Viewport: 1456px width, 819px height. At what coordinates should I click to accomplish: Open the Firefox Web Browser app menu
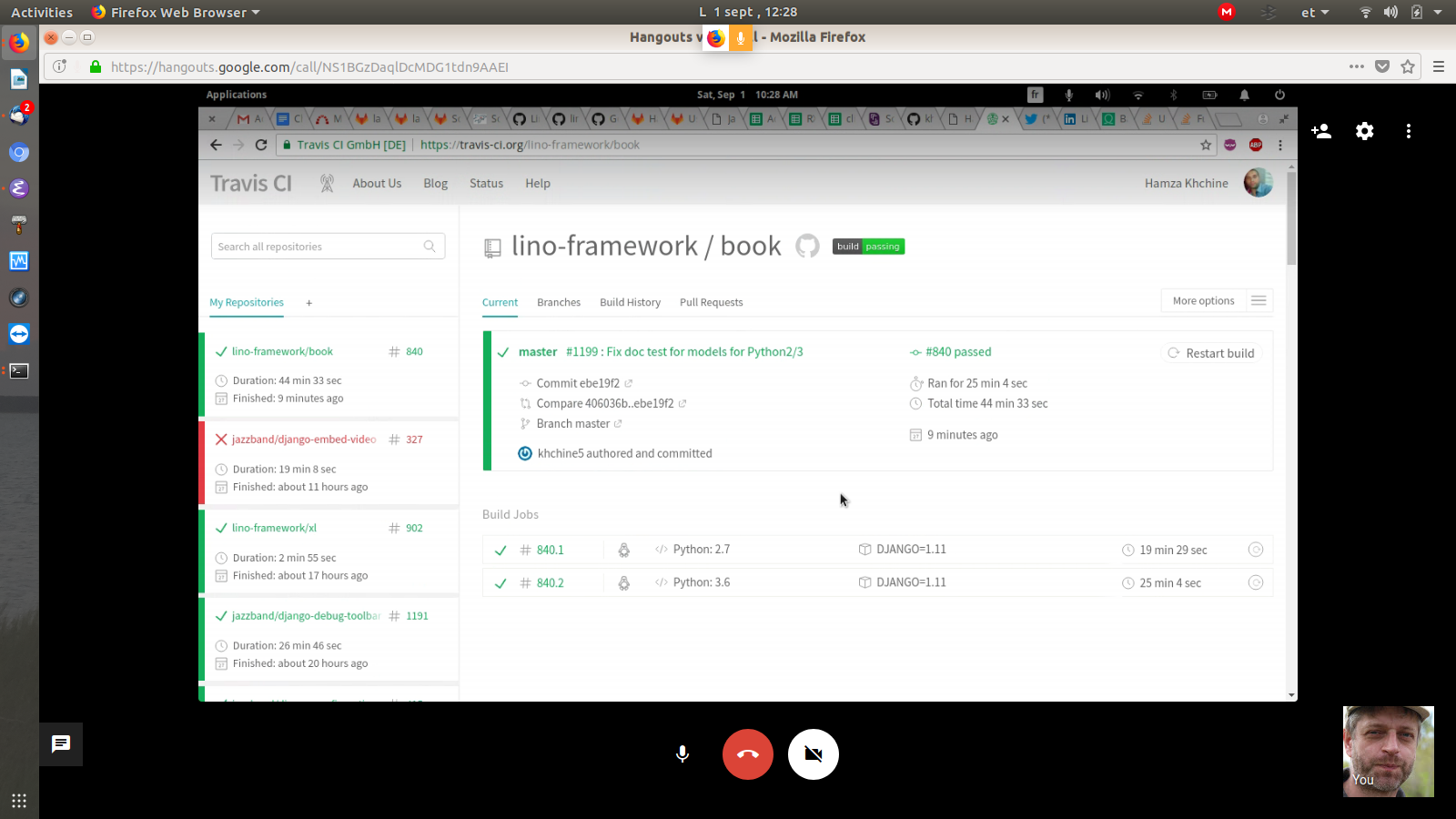click(177, 12)
